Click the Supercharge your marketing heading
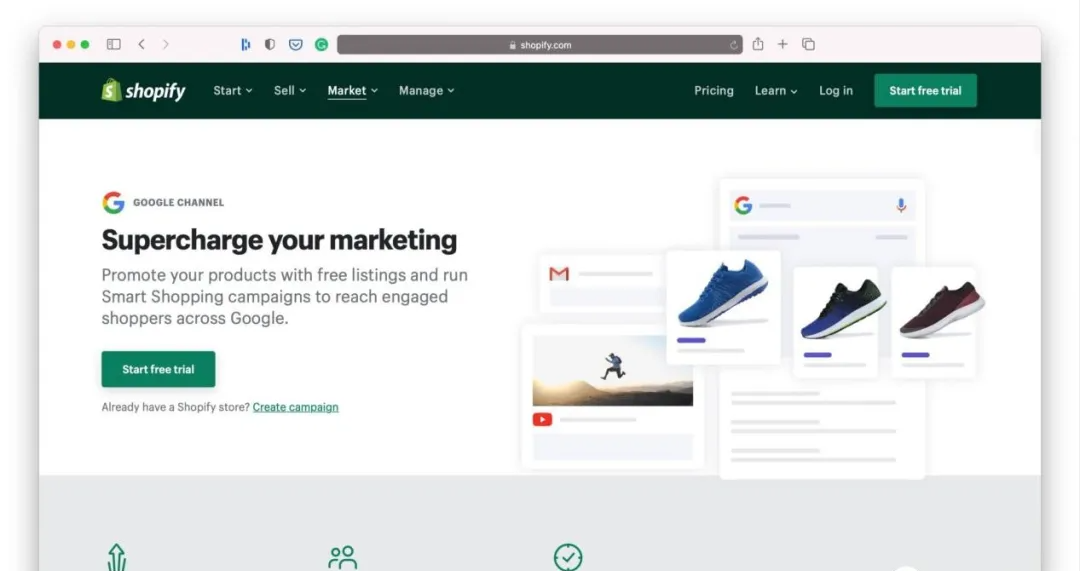This screenshot has width=1080, height=571. pyautogui.click(x=279, y=240)
